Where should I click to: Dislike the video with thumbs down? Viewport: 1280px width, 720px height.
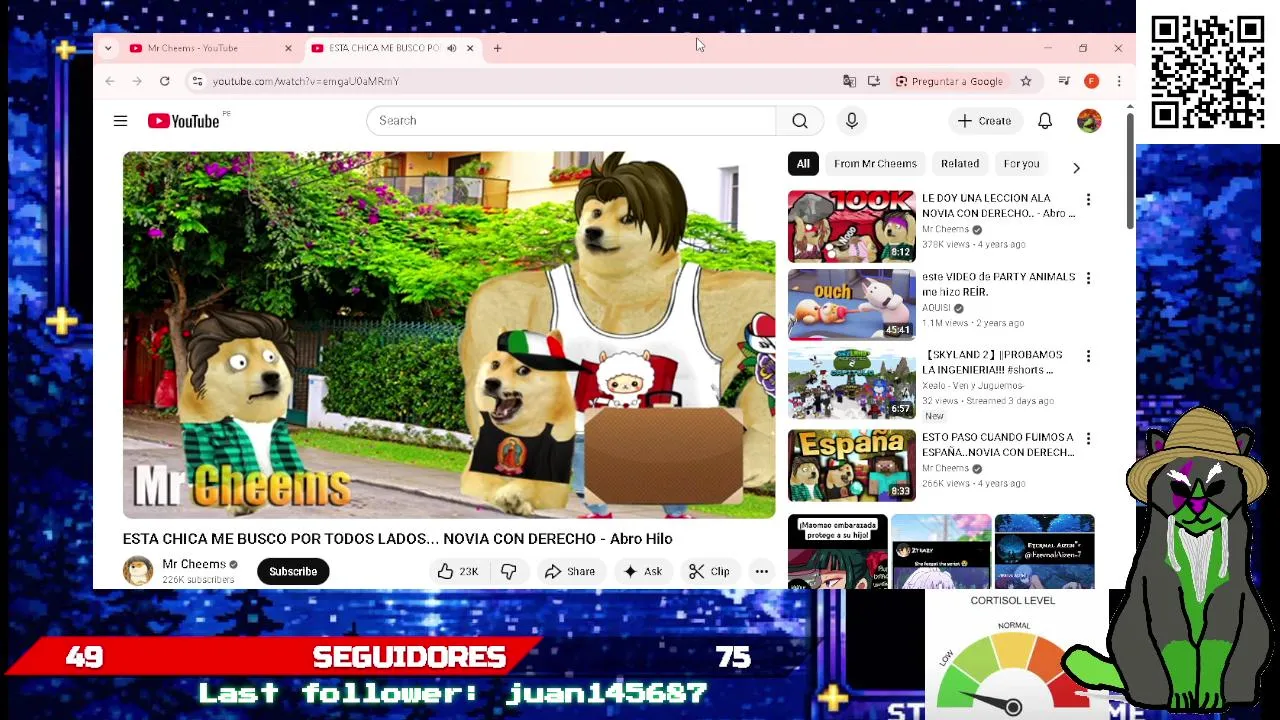[509, 571]
